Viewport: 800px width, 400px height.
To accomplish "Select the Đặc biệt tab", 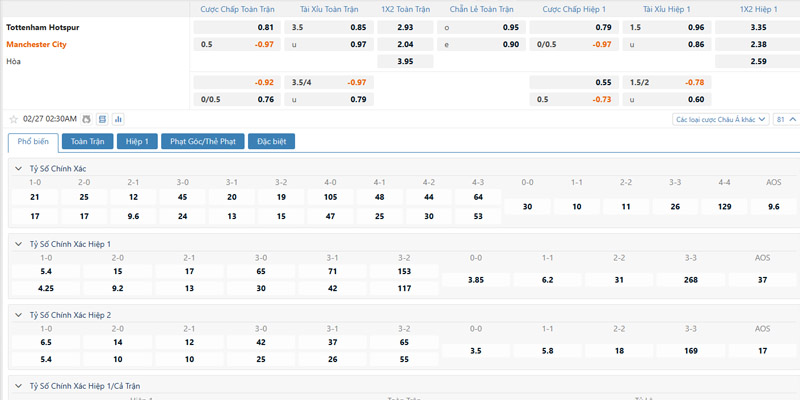I will tap(271, 141).
